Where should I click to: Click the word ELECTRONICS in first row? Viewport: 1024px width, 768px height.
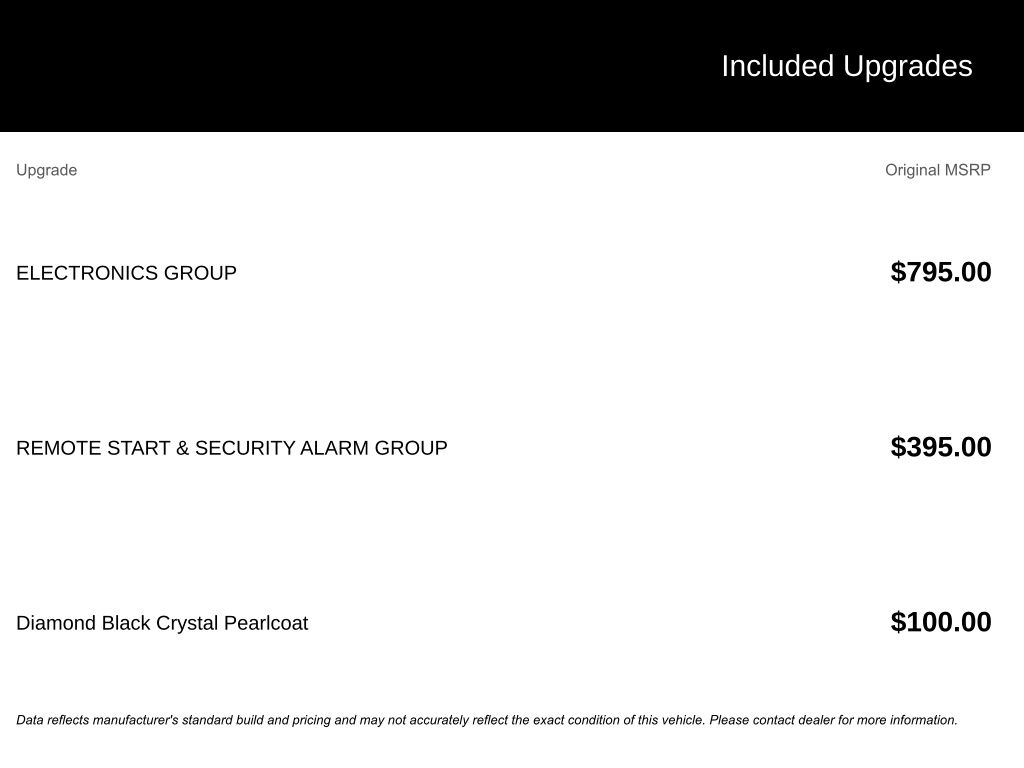[x=87, y=273]
